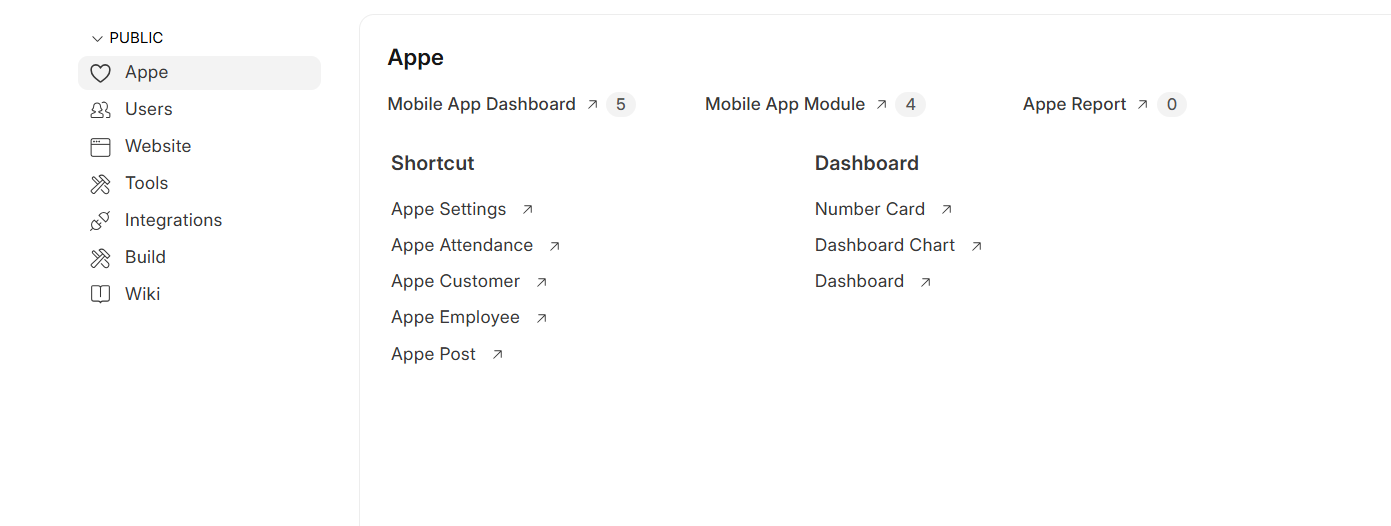
Task: Select Wiki in the sidebar
Action: click(142, 294)
